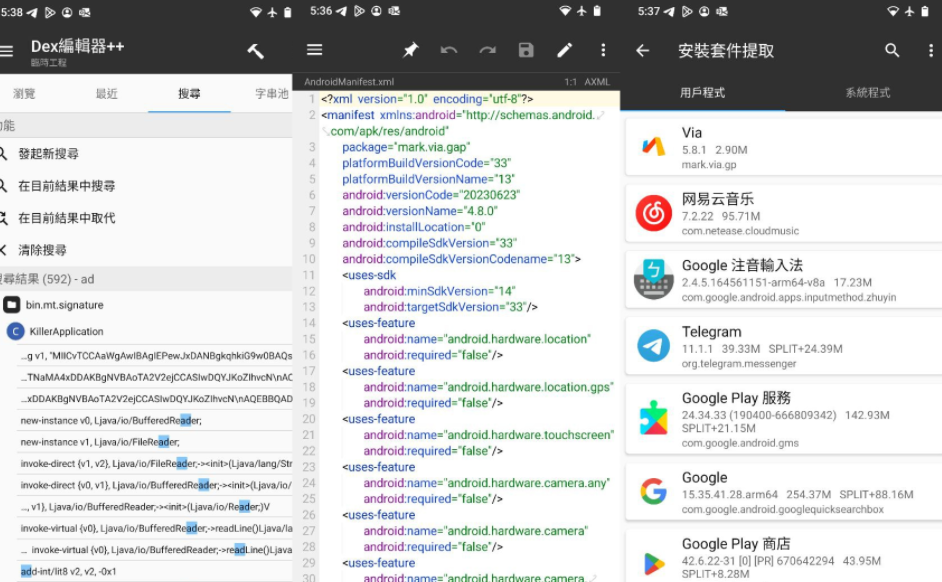Tap the hammer build icon
Viewport: 942px width, 582px height.
(x=255, y=51)
